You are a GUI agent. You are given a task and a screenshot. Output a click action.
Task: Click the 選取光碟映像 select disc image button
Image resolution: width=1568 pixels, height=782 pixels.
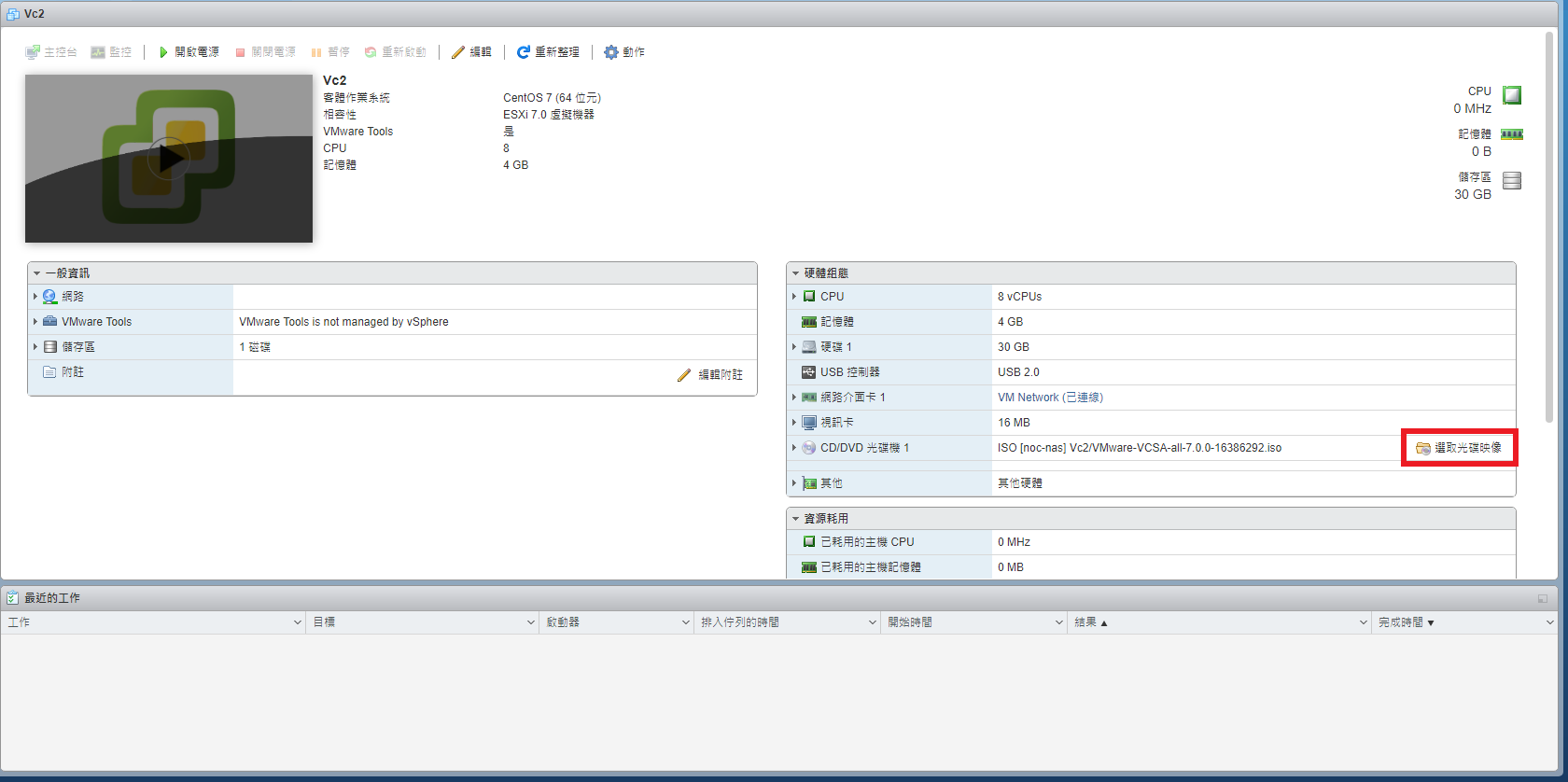(x=1459, y=448)
